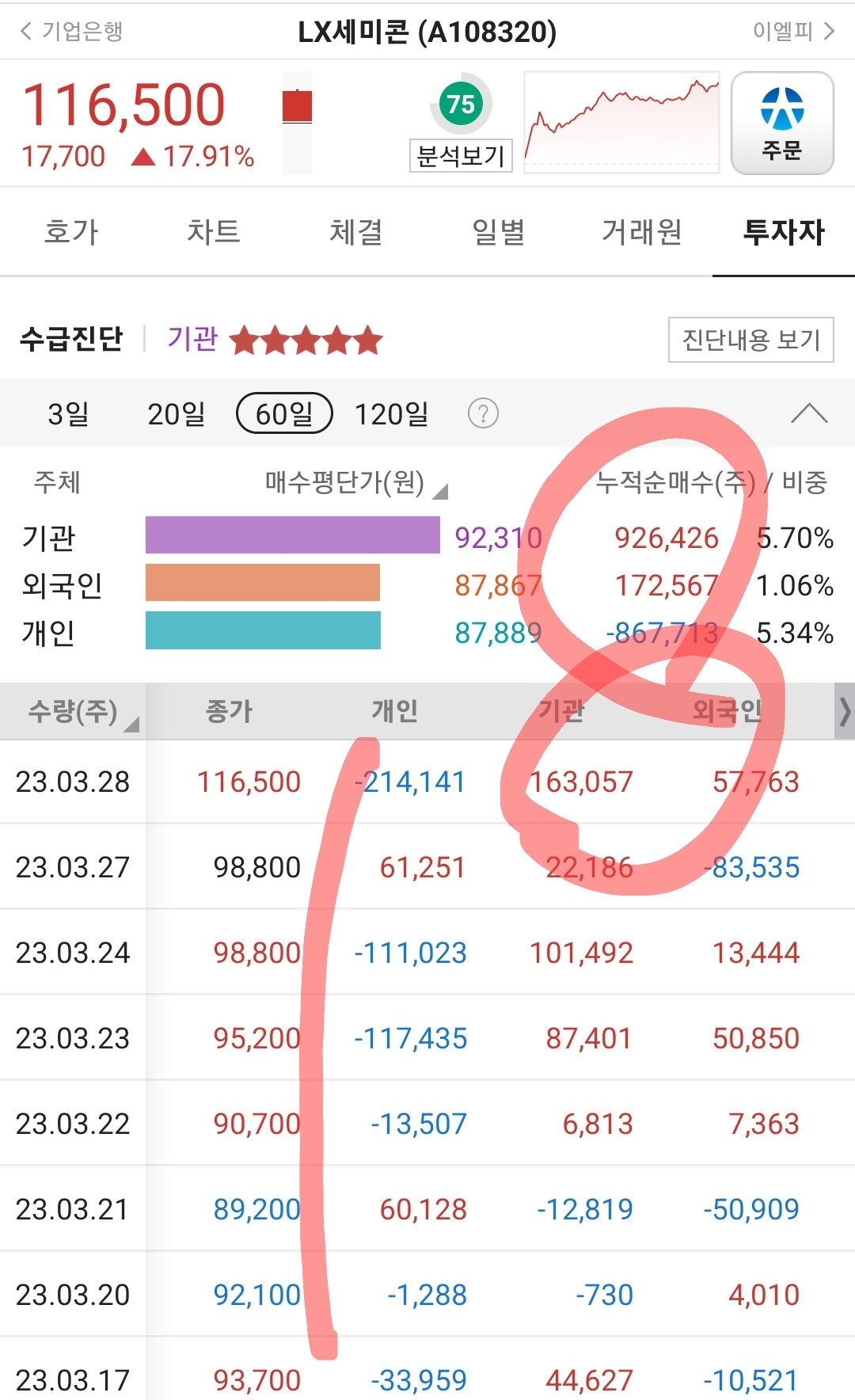This screenshot has height=1400, width=855.
Task: Select the 3일 period option
Action: (68, 413)
